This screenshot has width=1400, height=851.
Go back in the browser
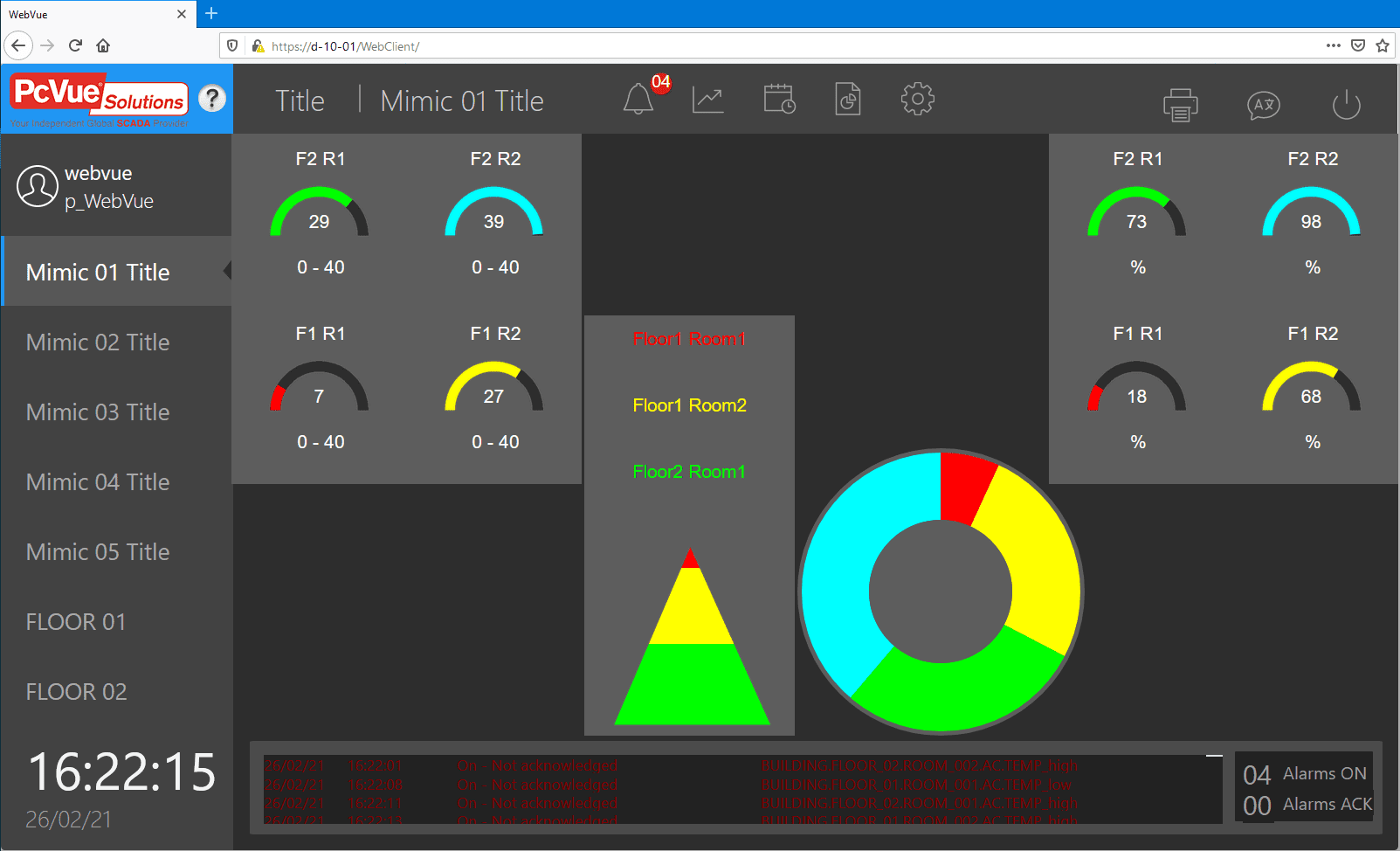tap(18, 45)
